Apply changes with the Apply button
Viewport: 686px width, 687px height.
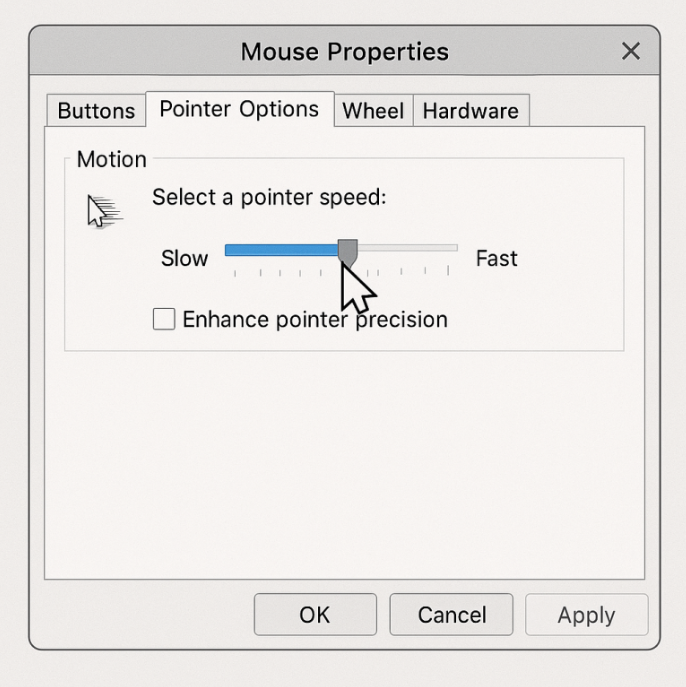[587, 614]
